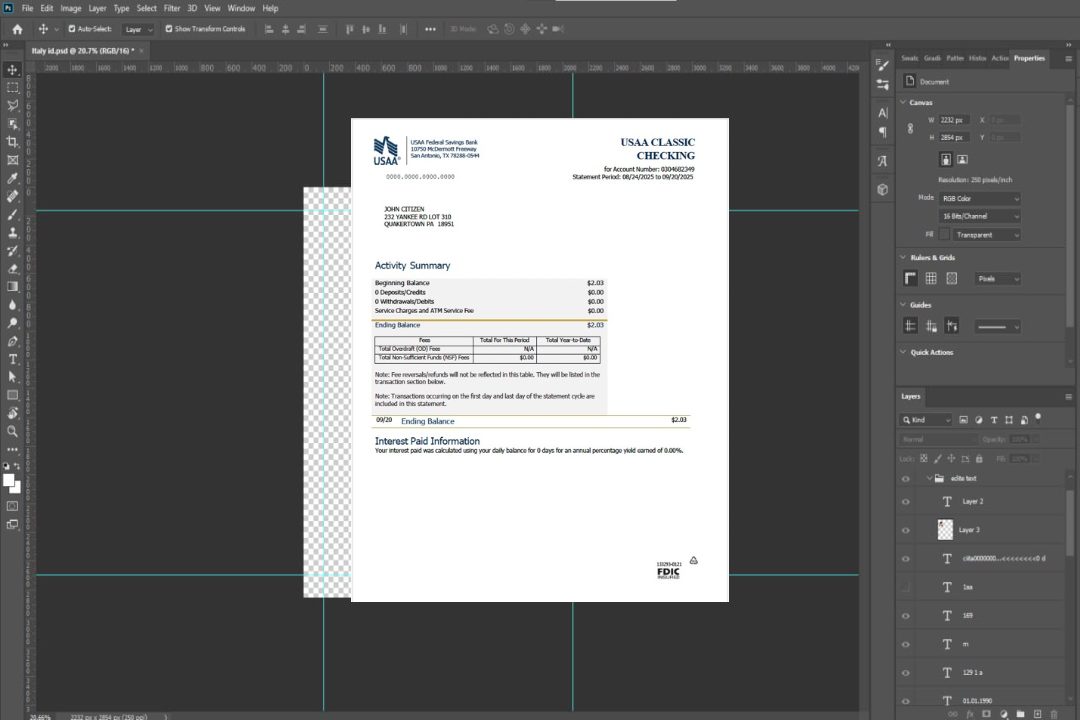Click the create new layer icon

pyautogui.click(x=1037, y=714)
